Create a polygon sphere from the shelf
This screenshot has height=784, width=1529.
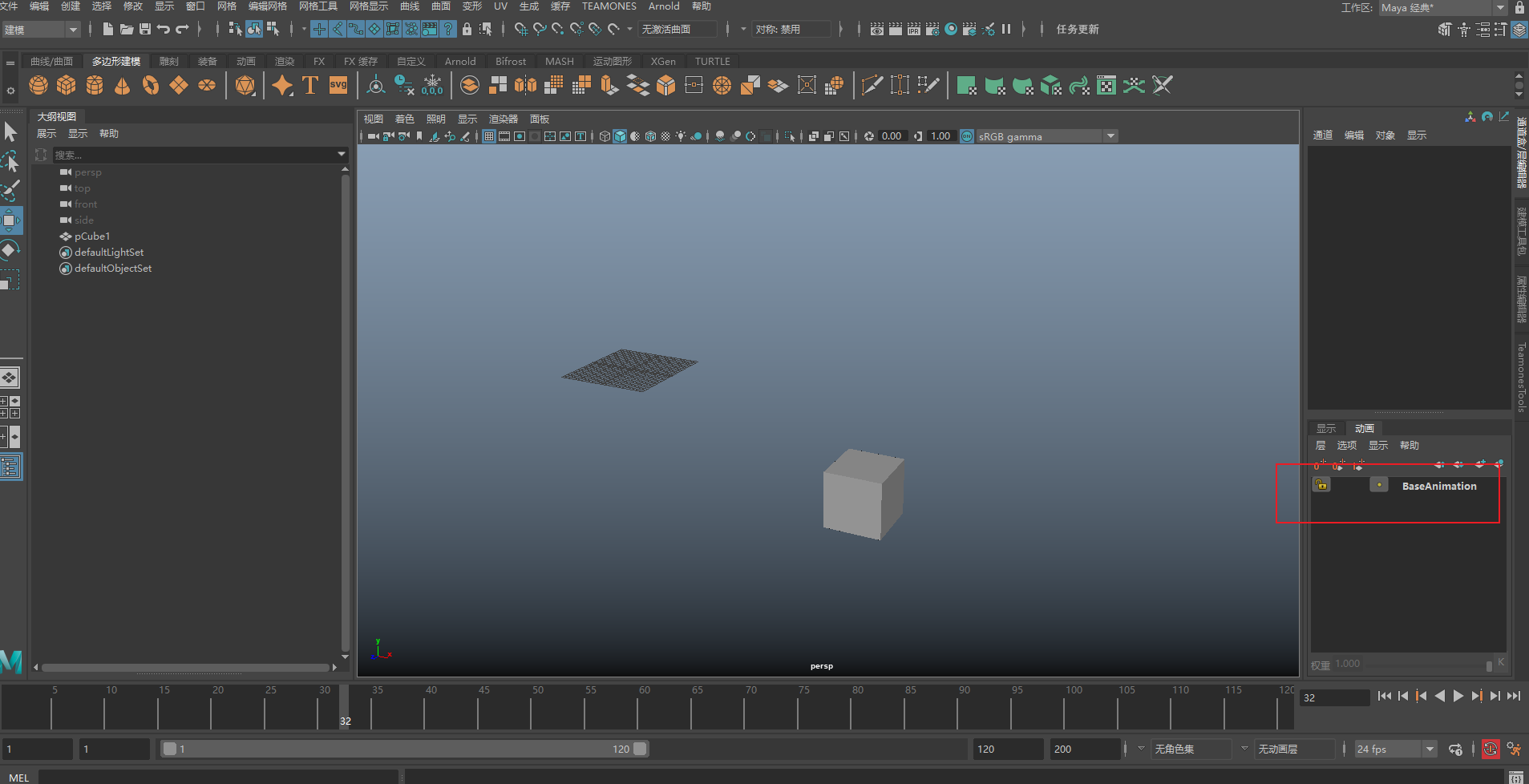pos(38,85)
